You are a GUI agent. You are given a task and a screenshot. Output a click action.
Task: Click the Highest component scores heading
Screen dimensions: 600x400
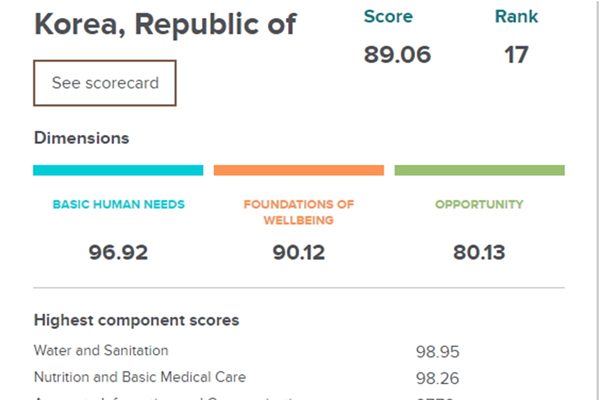(136, 321)
